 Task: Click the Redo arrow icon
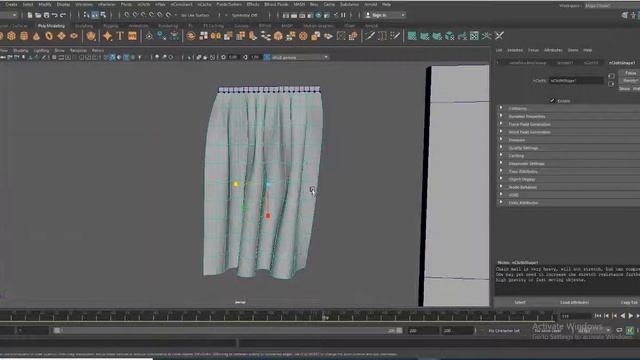point(62,15)
